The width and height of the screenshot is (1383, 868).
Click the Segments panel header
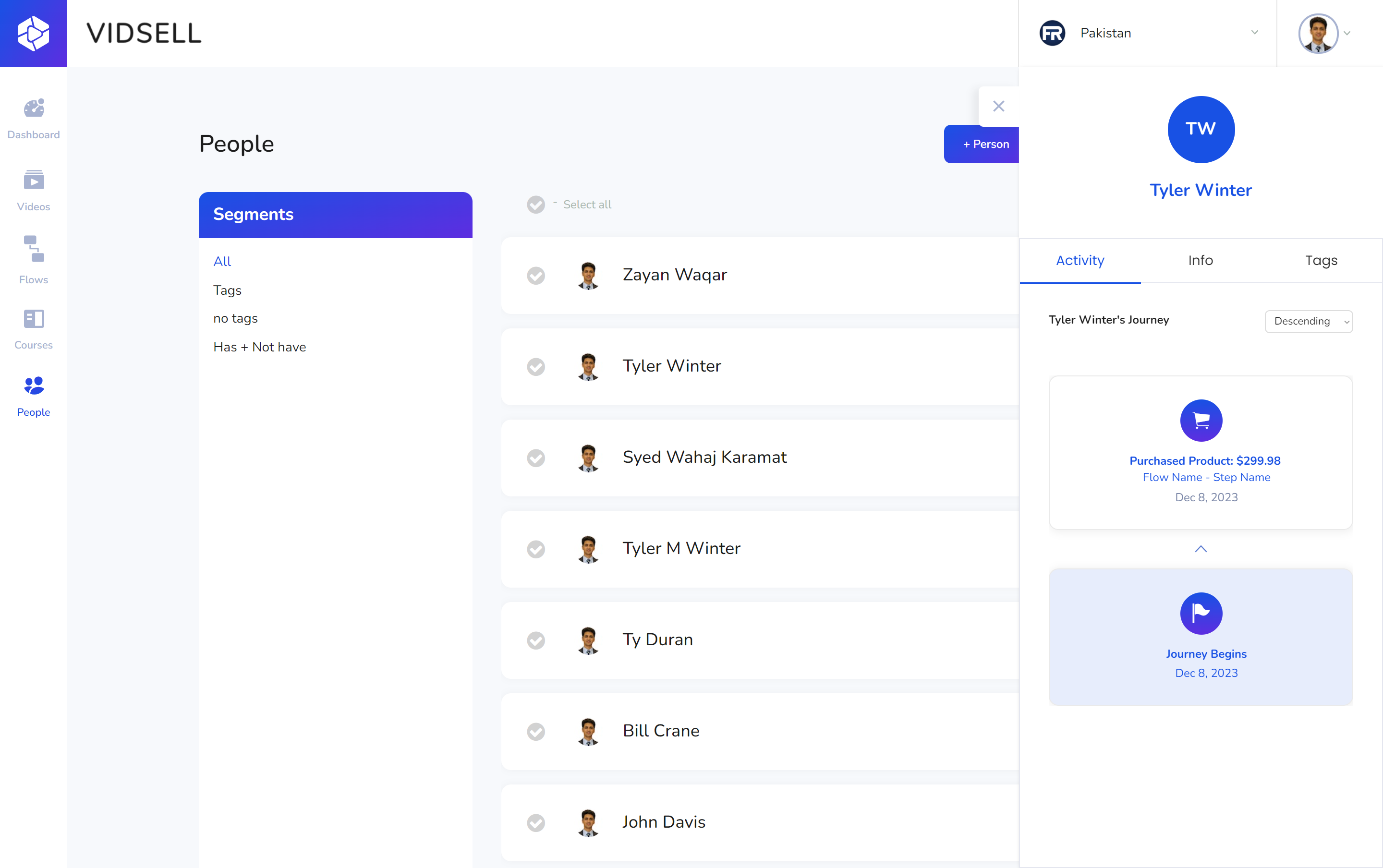click(x=335, y=215)
